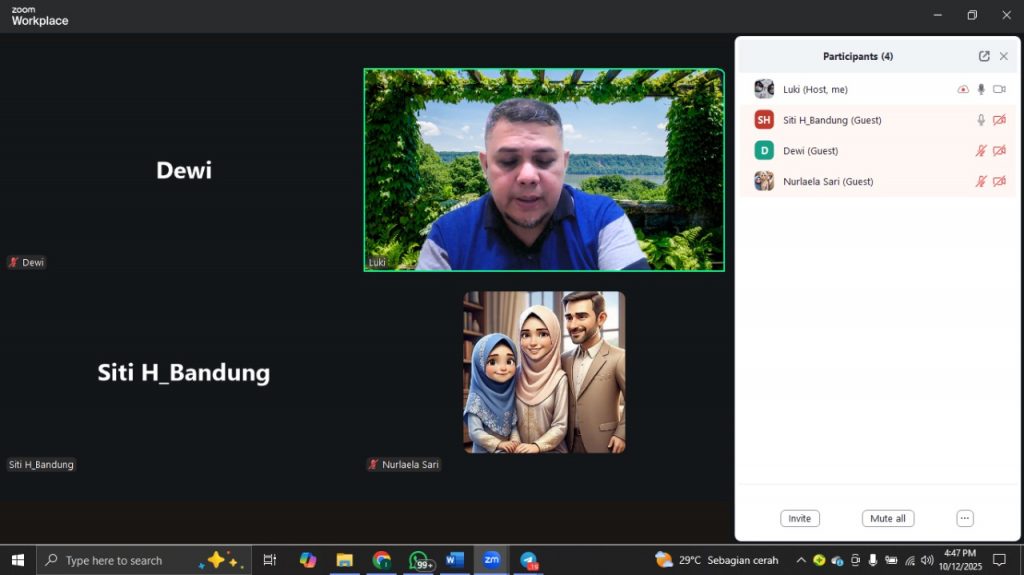Mute Luki's microphone in participants list
Screen dimensions: 1024x575
[981, 89]
